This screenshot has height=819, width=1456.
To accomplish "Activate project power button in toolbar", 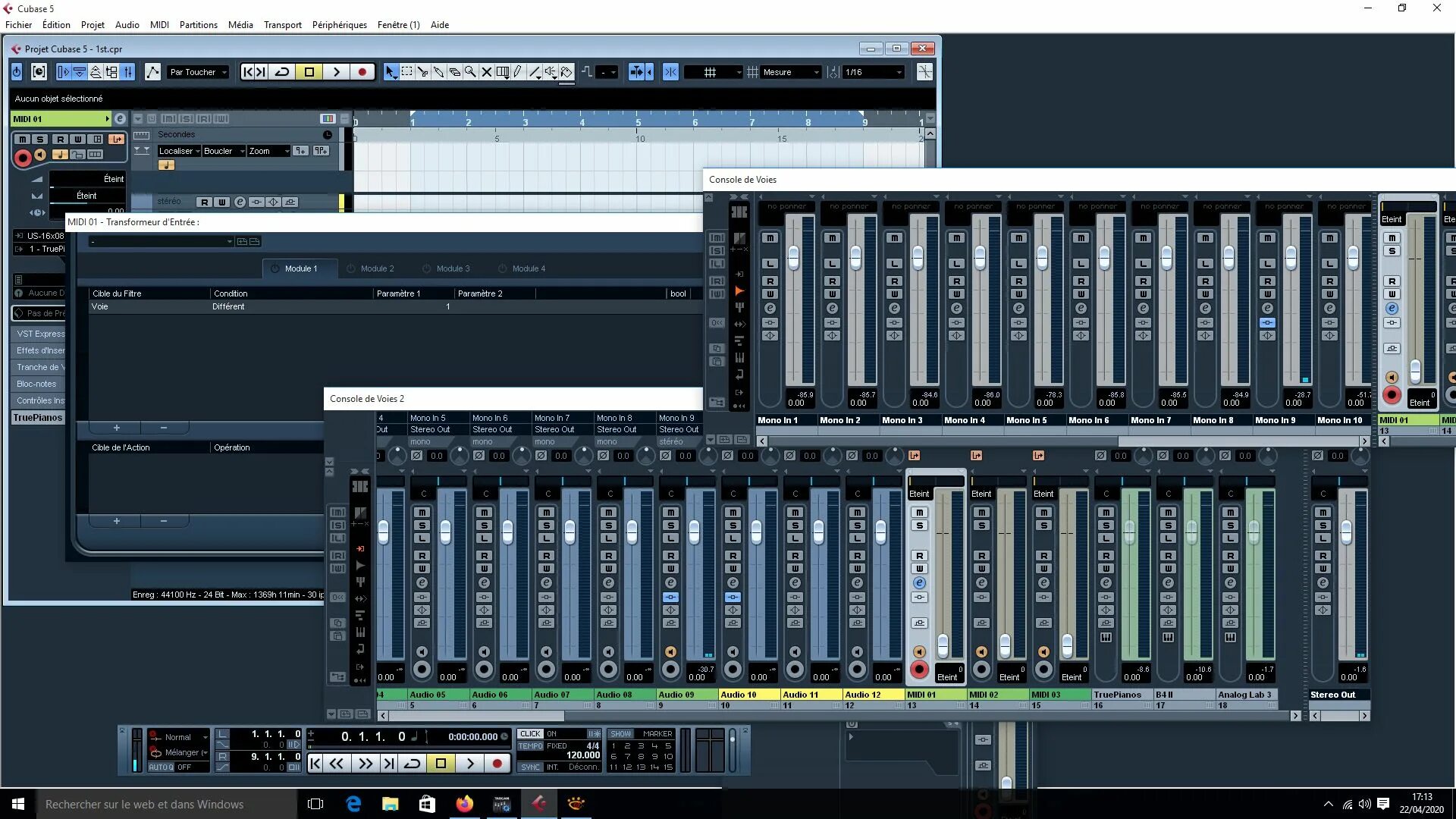I will pyautogui.click(x=17, y=72).
